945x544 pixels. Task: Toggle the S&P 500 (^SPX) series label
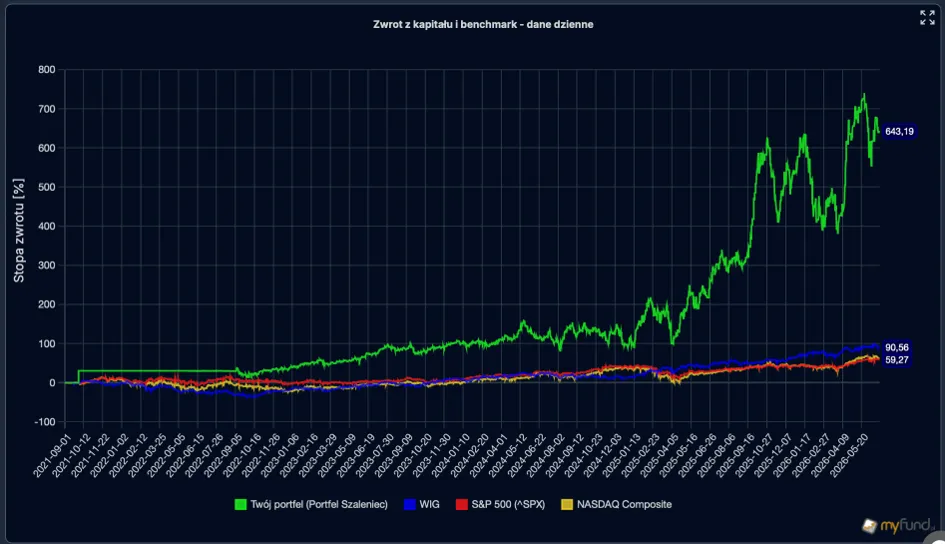(x=508, y=504)
